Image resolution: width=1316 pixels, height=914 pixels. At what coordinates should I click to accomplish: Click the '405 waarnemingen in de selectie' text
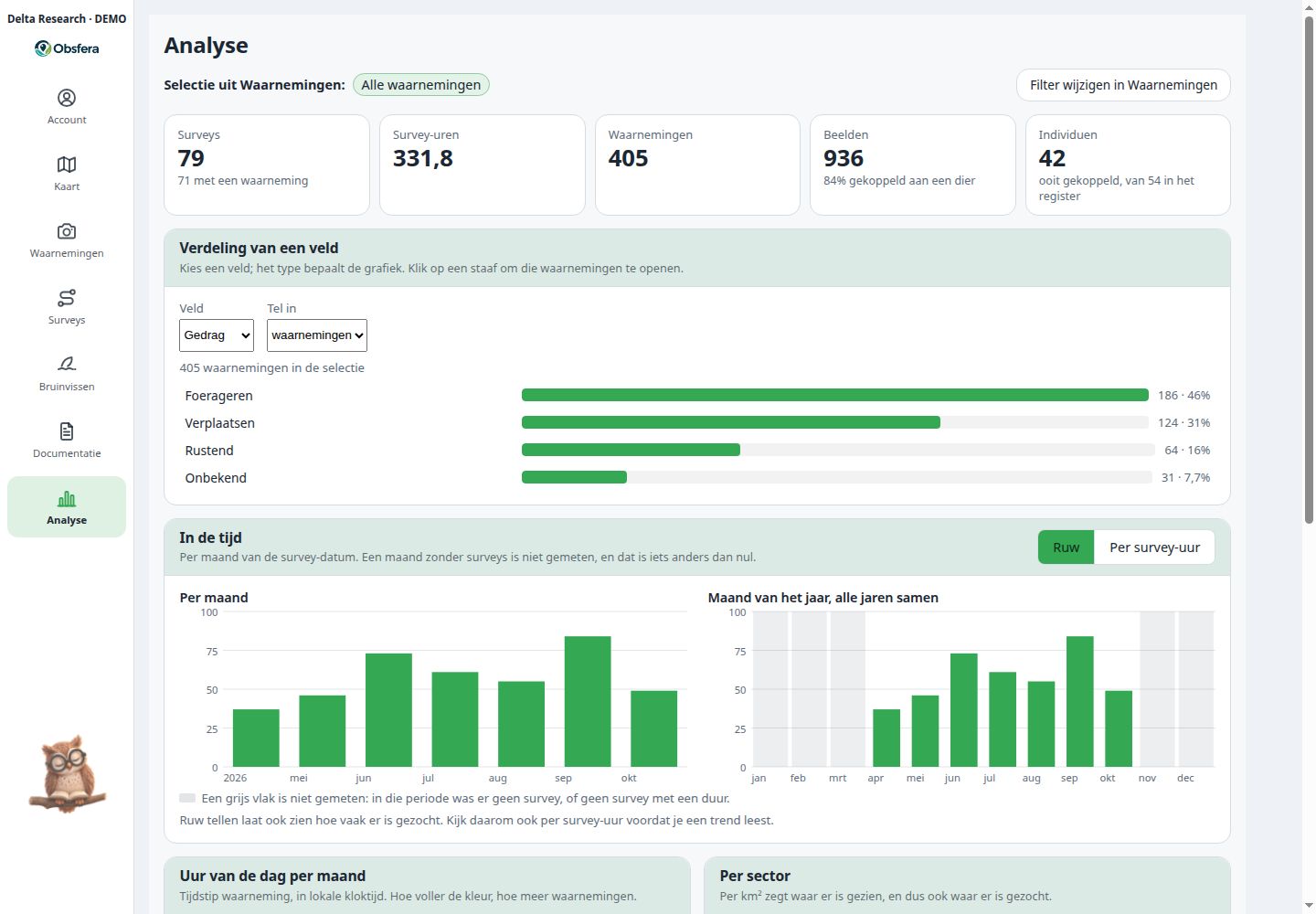point(272,367)
